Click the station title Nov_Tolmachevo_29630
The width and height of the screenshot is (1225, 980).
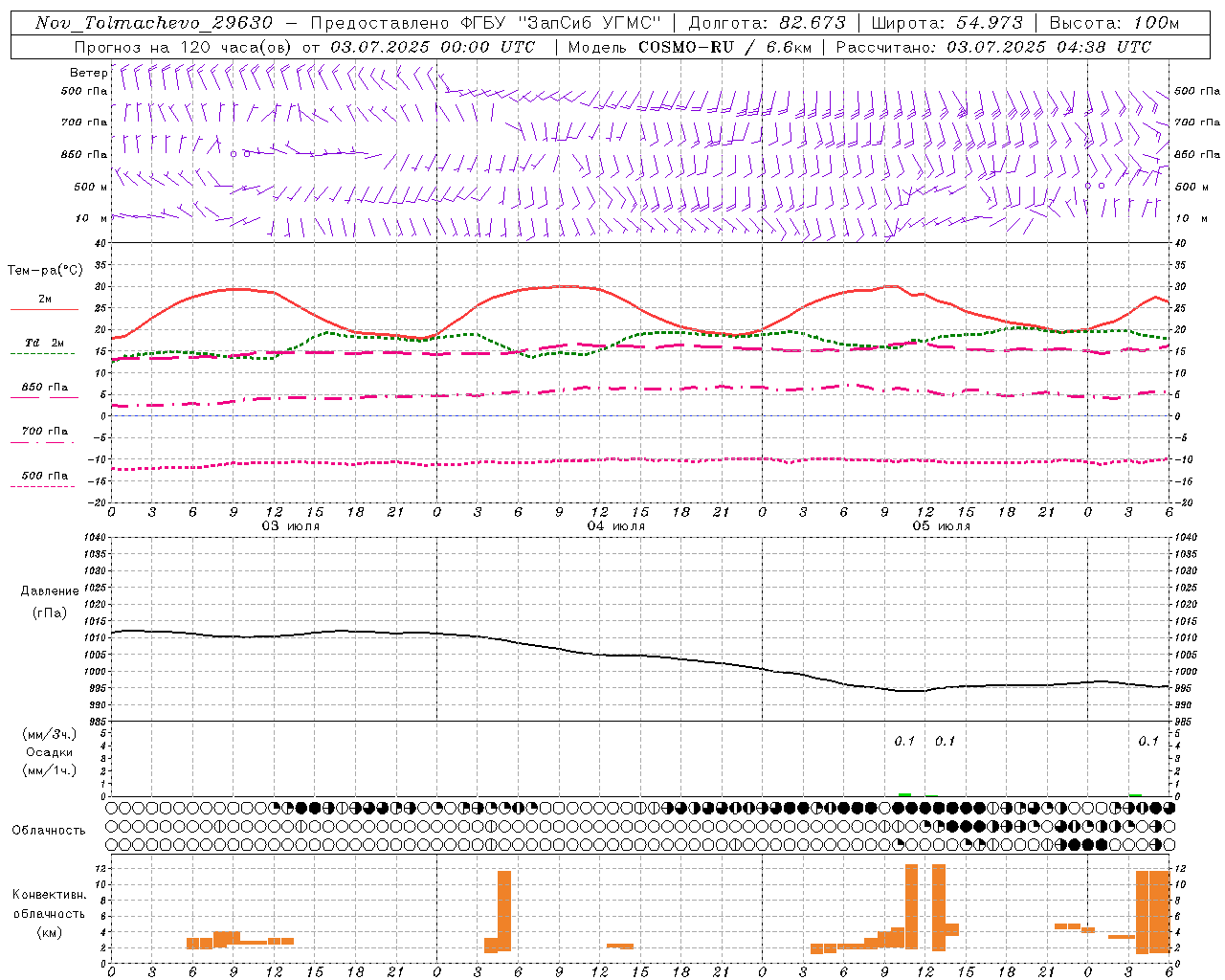click(x=154, y=23)
